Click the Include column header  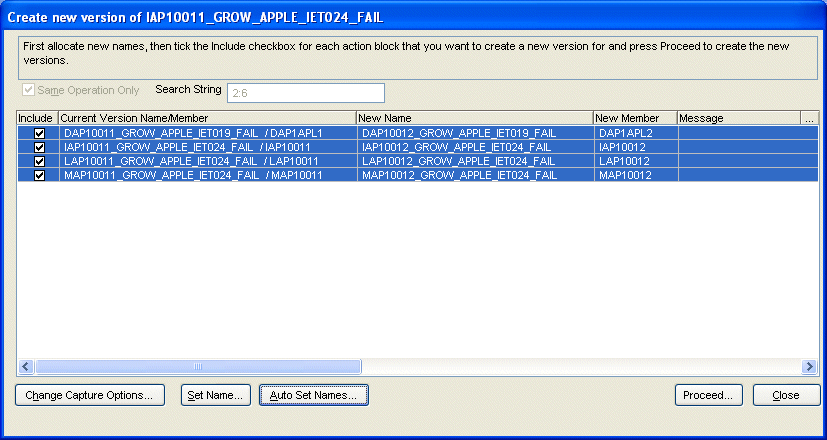click(x=38, y=118)
